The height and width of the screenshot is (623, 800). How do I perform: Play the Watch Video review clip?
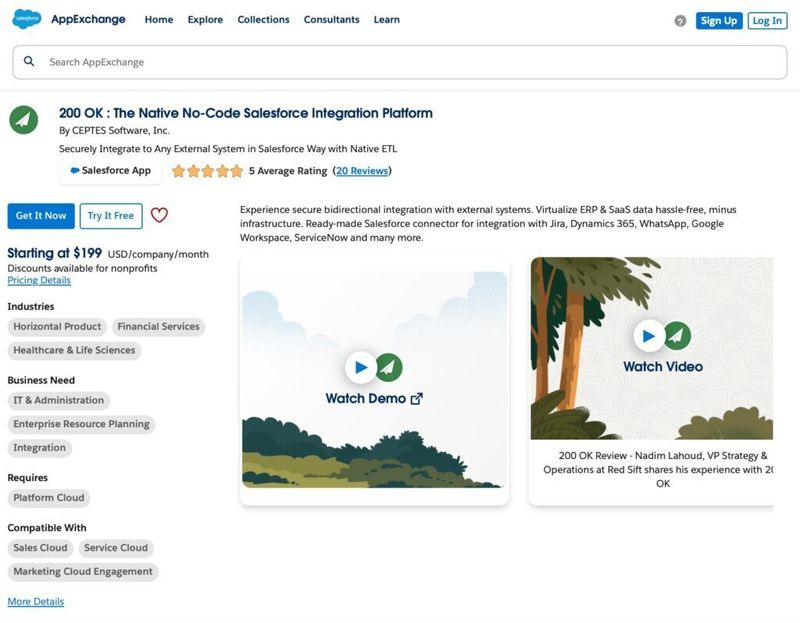point(648,336)
